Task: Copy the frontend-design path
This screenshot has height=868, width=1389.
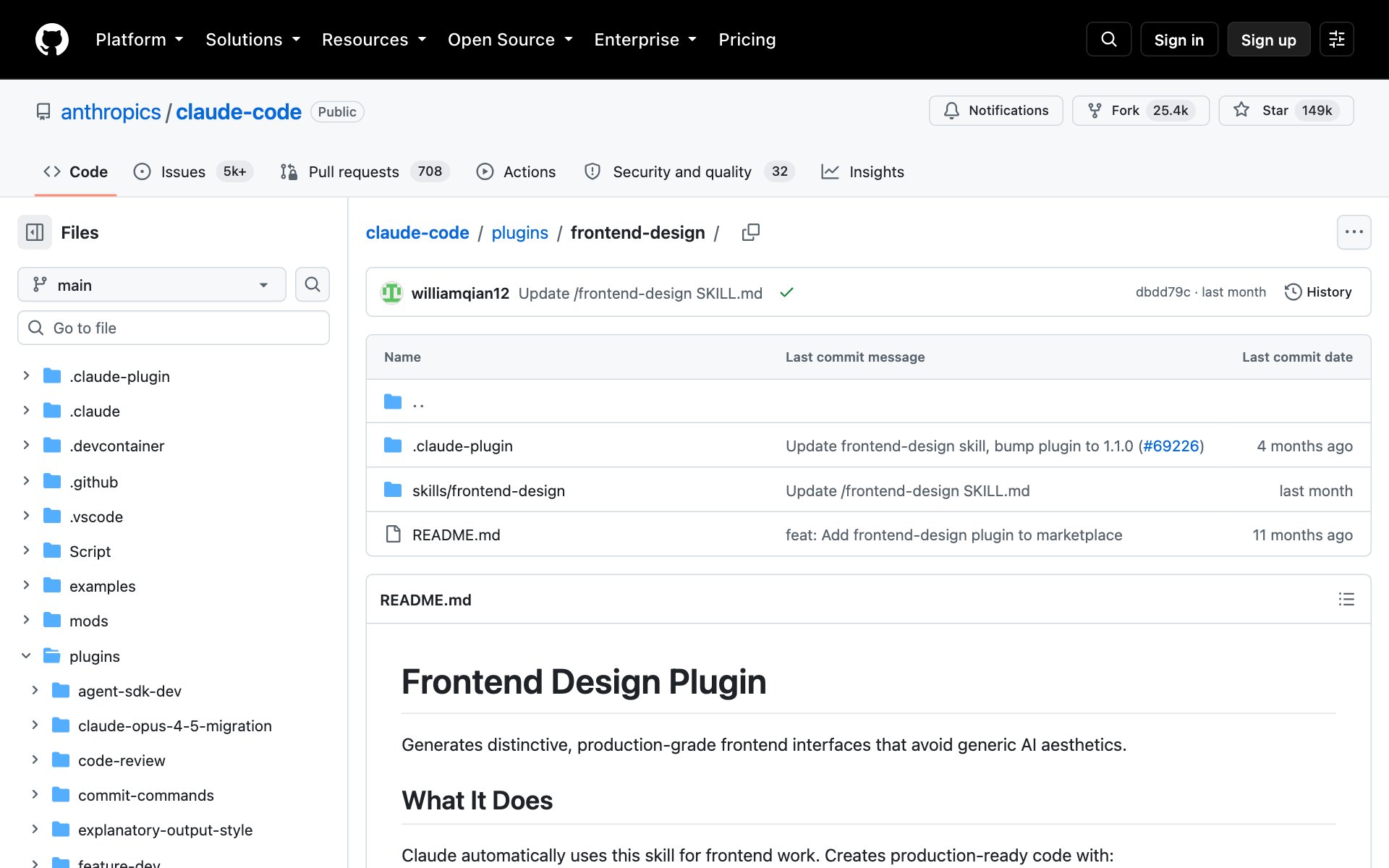Action: tap(751, 232)
